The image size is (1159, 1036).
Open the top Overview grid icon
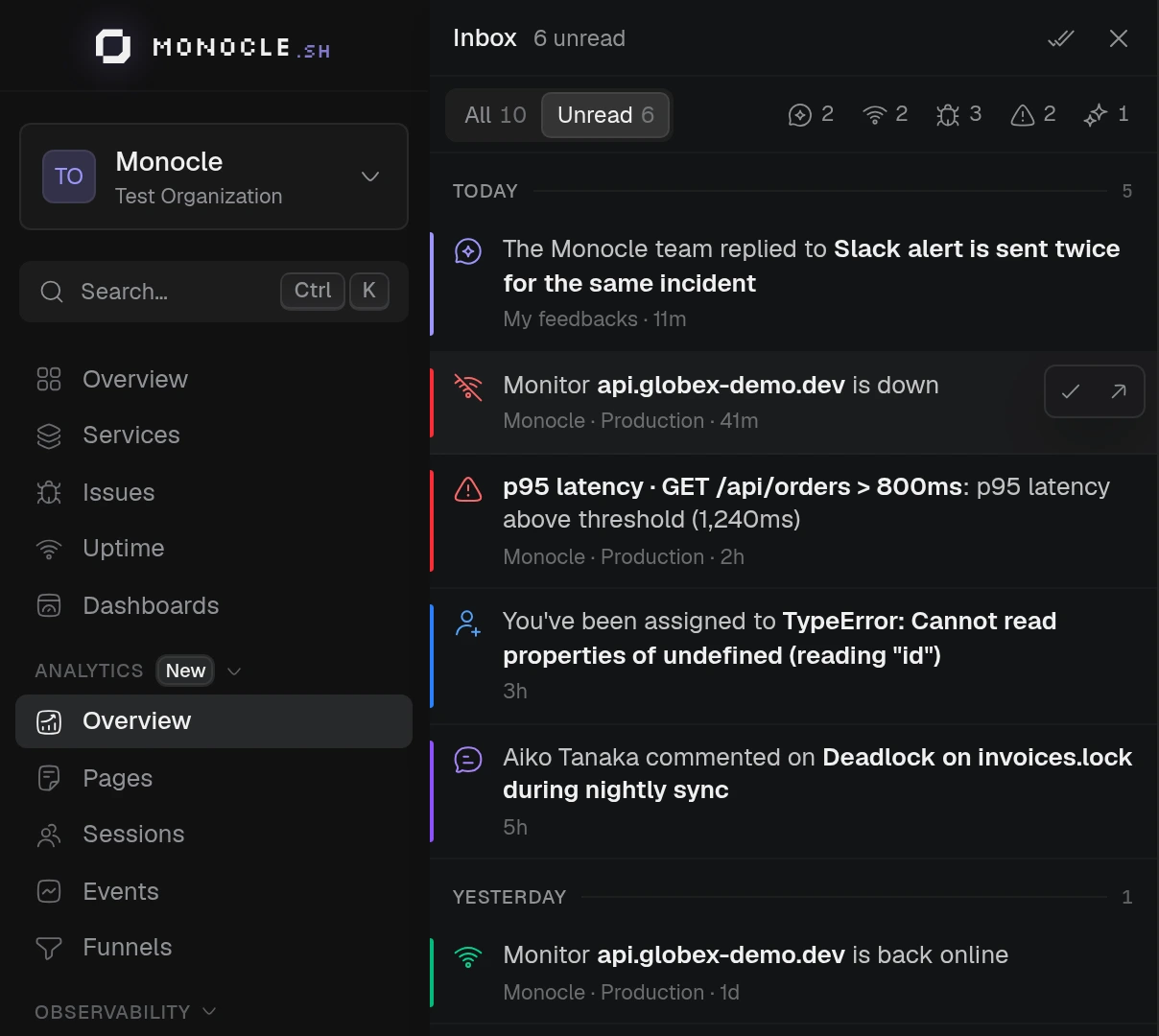49,379
